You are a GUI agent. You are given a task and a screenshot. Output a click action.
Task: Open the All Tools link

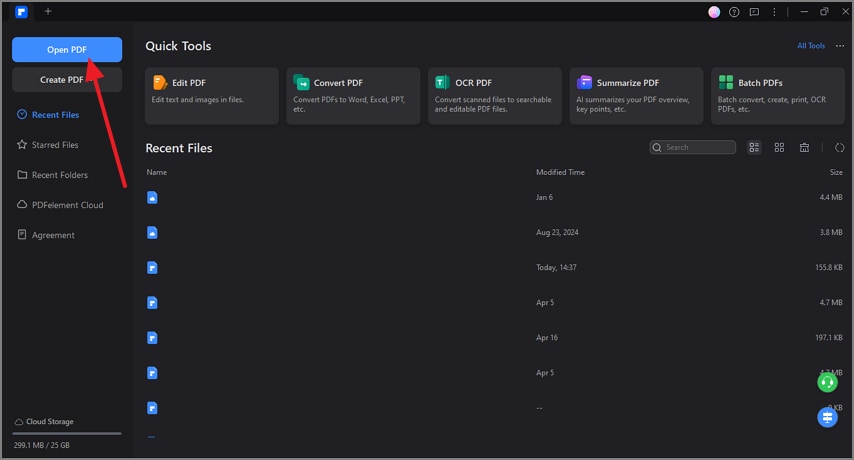[x=810, y=46]
